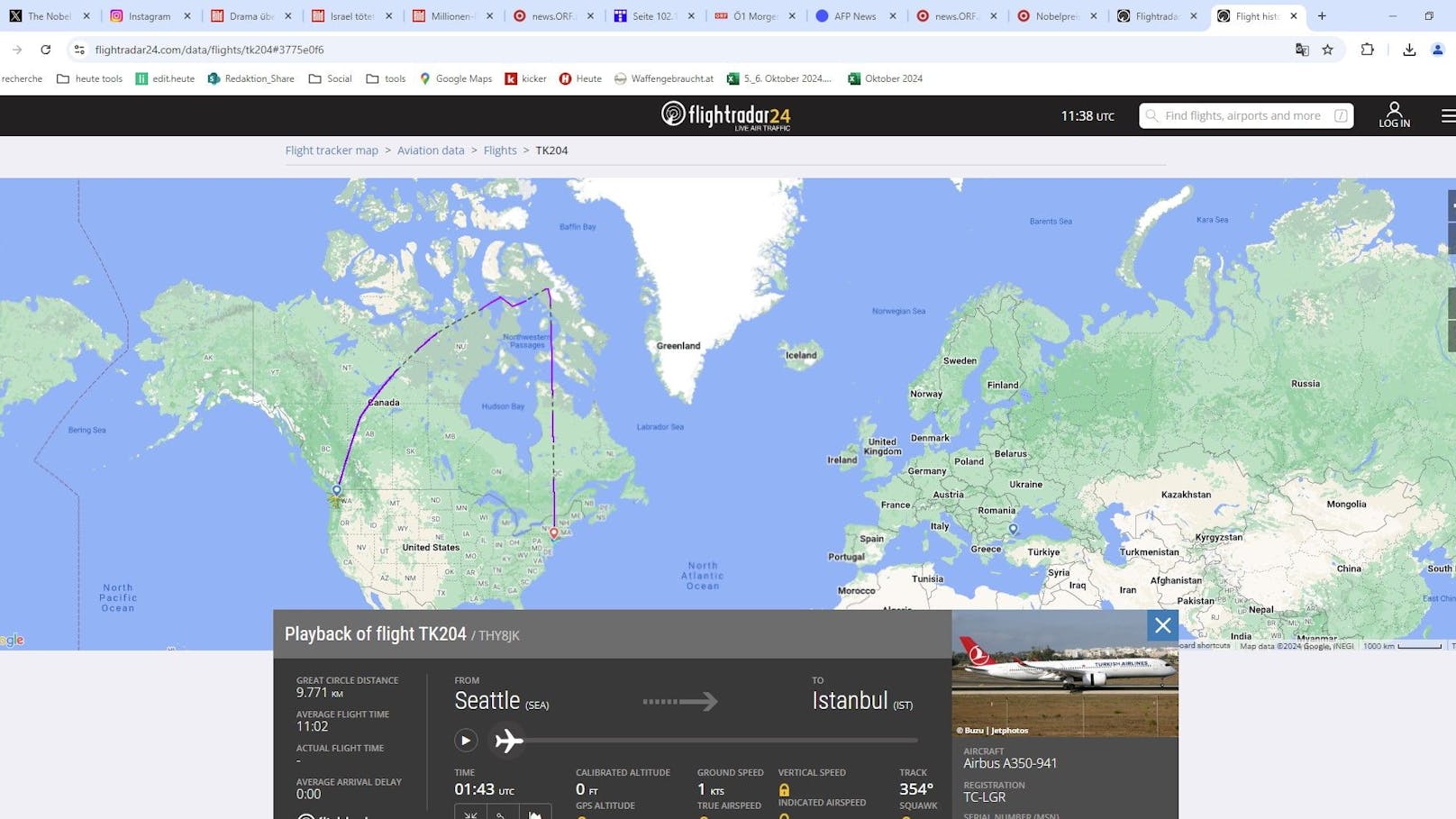Screen dimensions: 1456x819
Task: Open the hamburger menu in Flightradar24 header
Action: point(1447,115)
